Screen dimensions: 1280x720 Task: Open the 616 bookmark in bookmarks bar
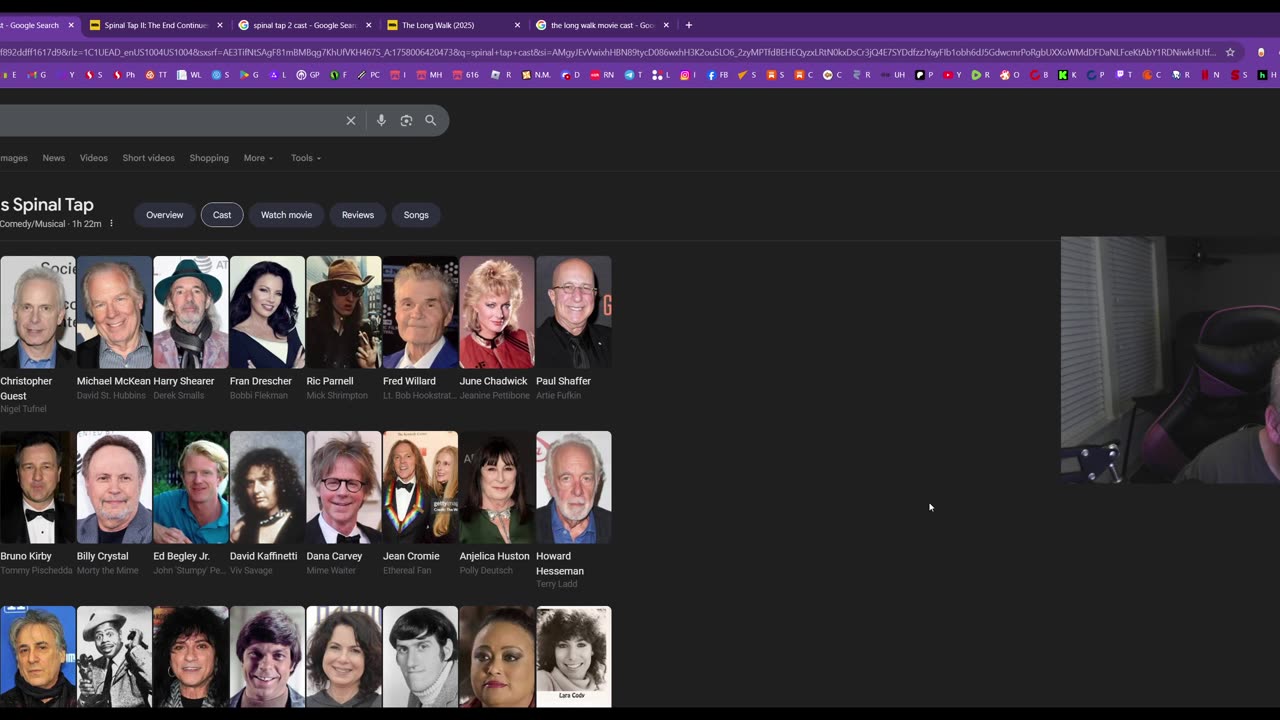point(465,75)
